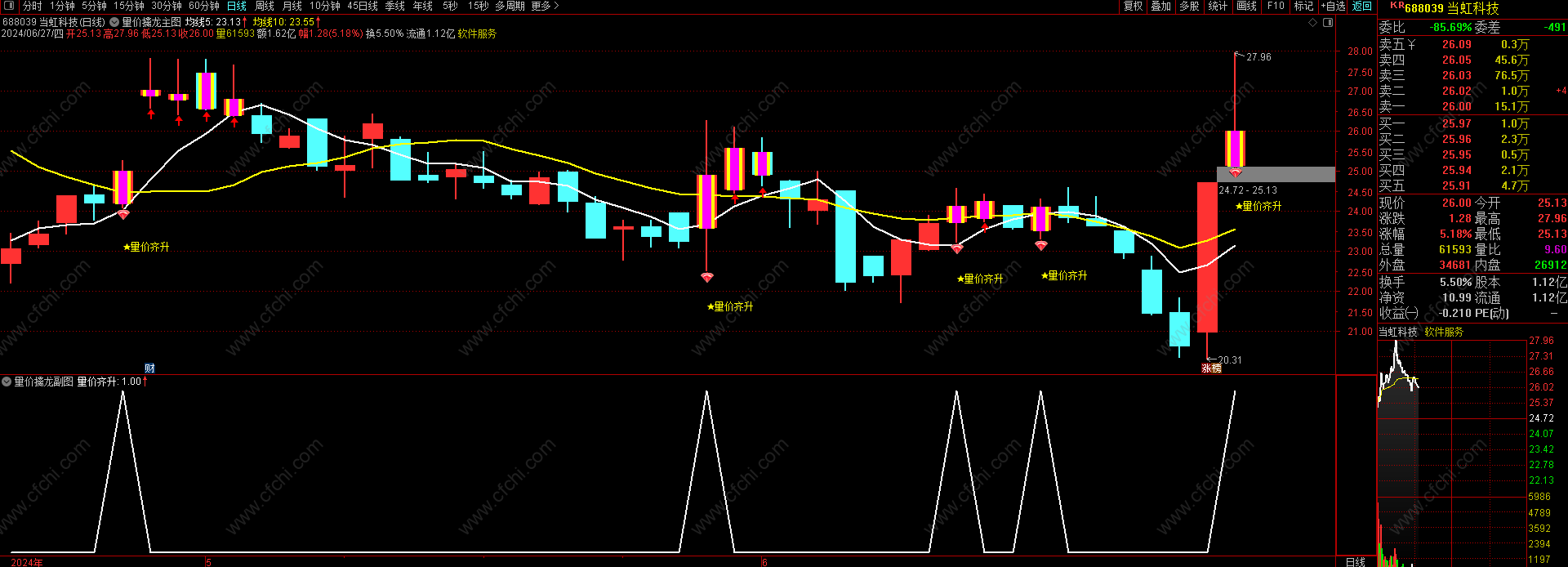Image resolution: width=1568 pixels, height=567 pixels.
Task: Switch to 年线 yearly chart
Action: [423, 6]
